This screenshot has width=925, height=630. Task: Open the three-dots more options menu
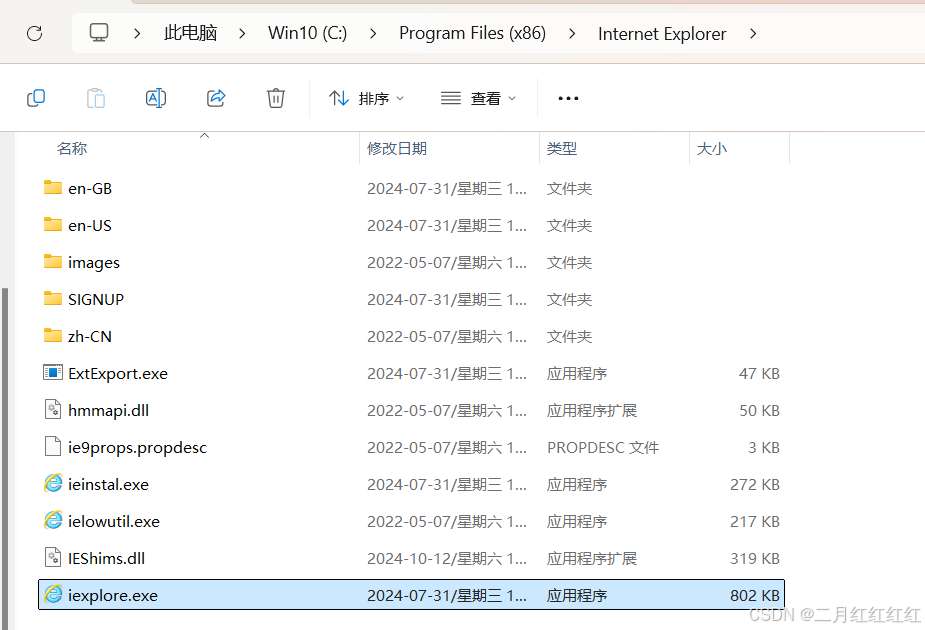(x=568, y=98)
